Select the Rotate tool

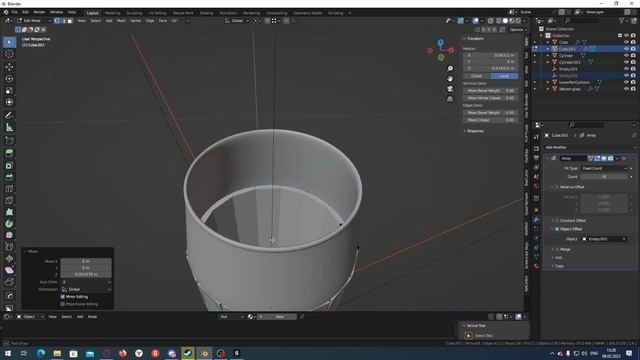coord(9,78)
